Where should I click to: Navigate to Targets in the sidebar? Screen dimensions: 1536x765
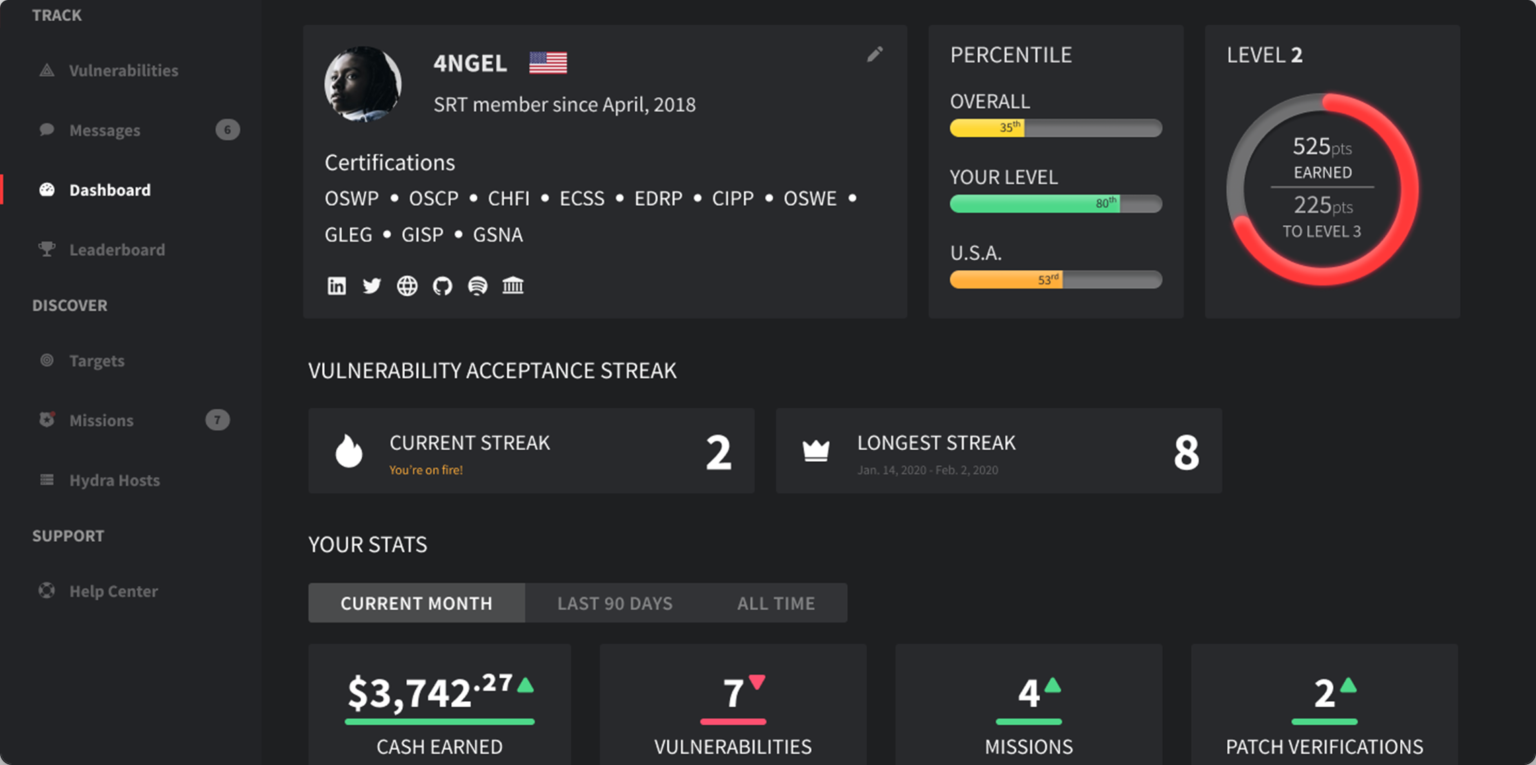click(x=96, y=361)
